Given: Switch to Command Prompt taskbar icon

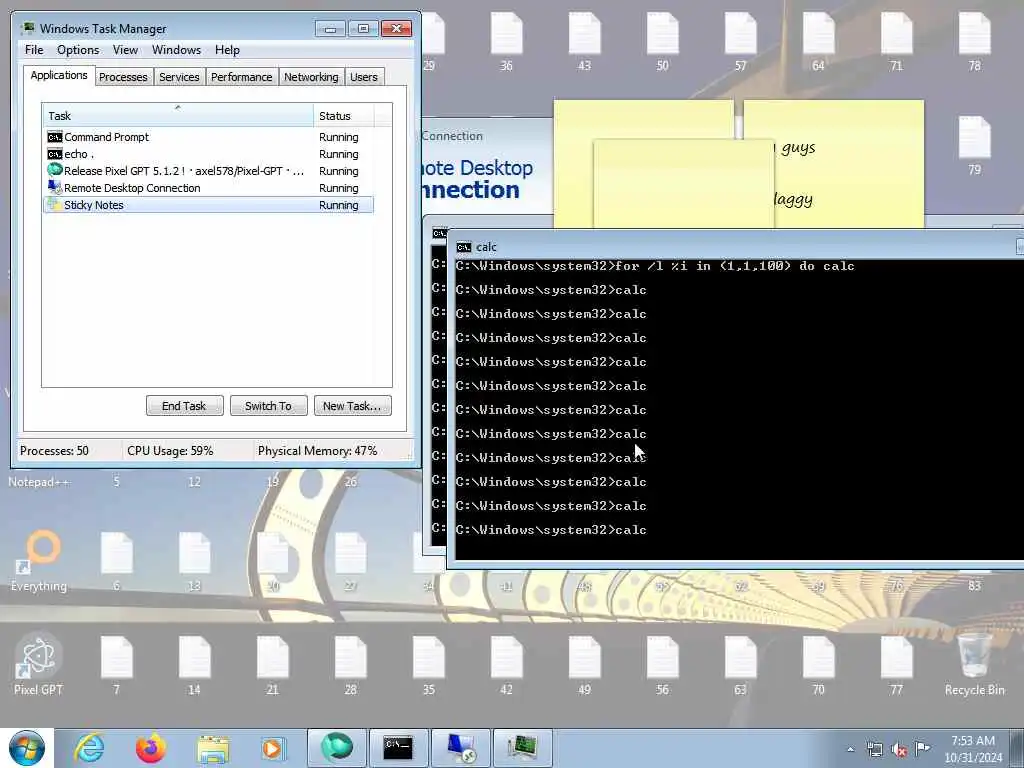Looking at the screenshot, I should click(x=398, y=748).
